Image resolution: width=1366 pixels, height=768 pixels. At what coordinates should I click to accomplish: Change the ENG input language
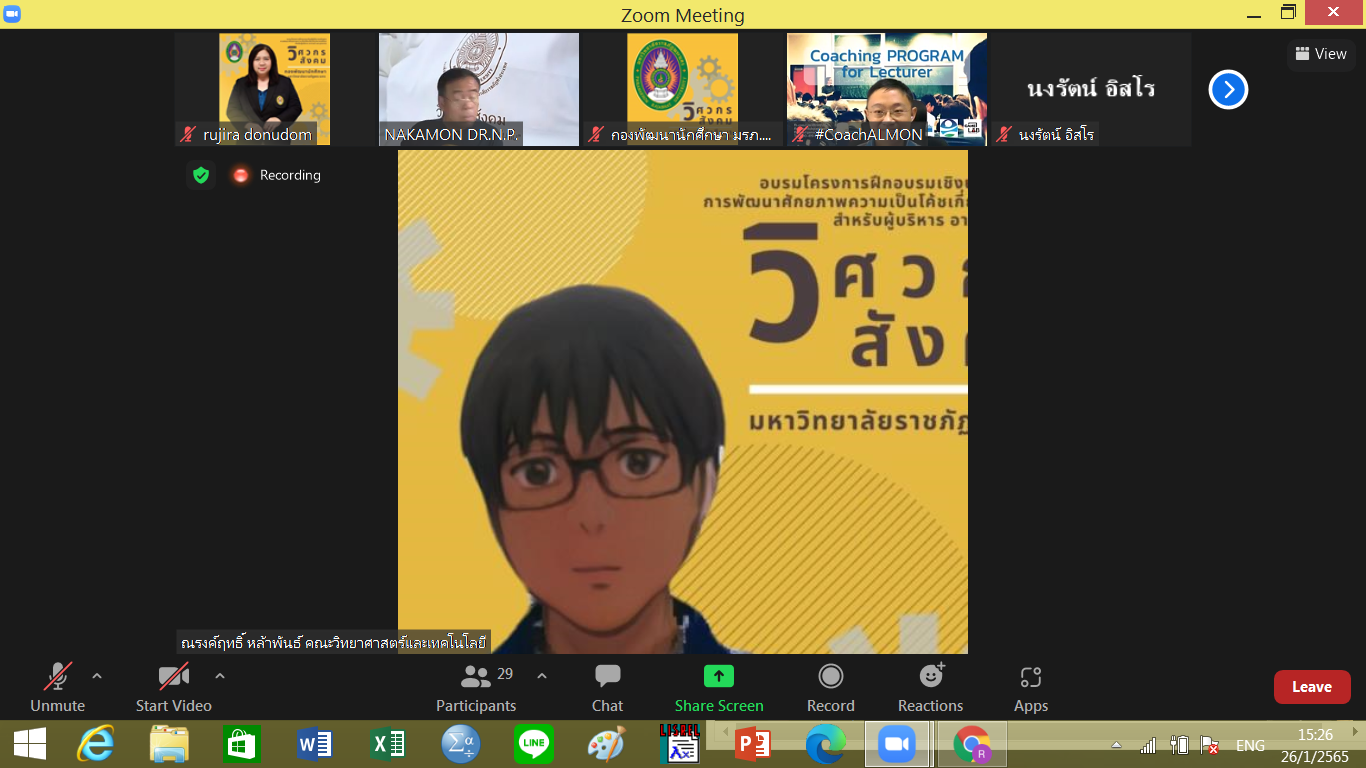(1250, 746)
